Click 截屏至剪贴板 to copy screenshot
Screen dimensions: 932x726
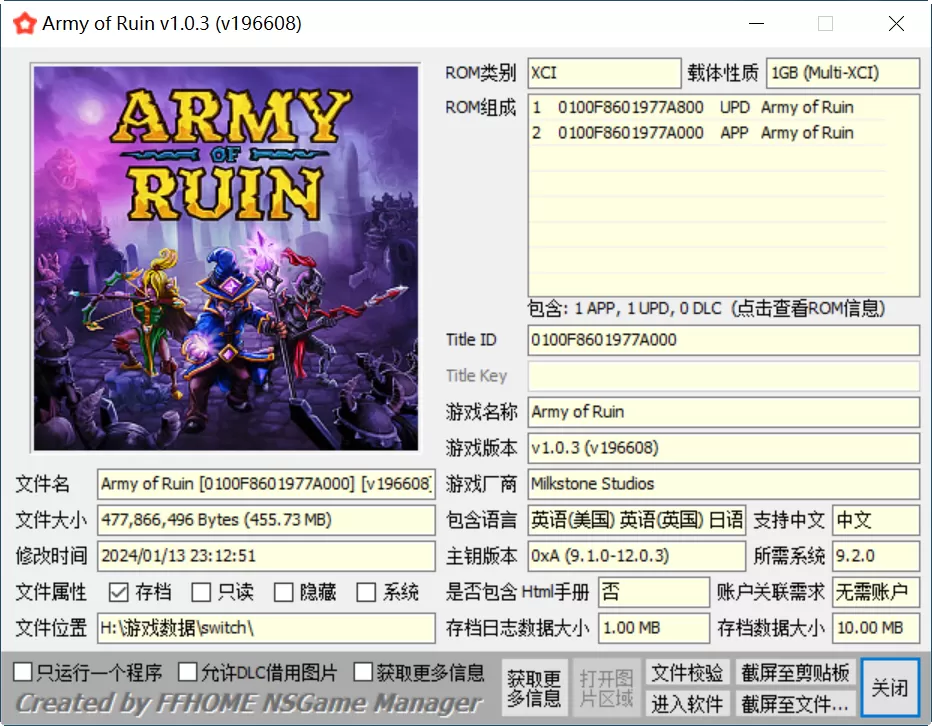pos(795,673)
